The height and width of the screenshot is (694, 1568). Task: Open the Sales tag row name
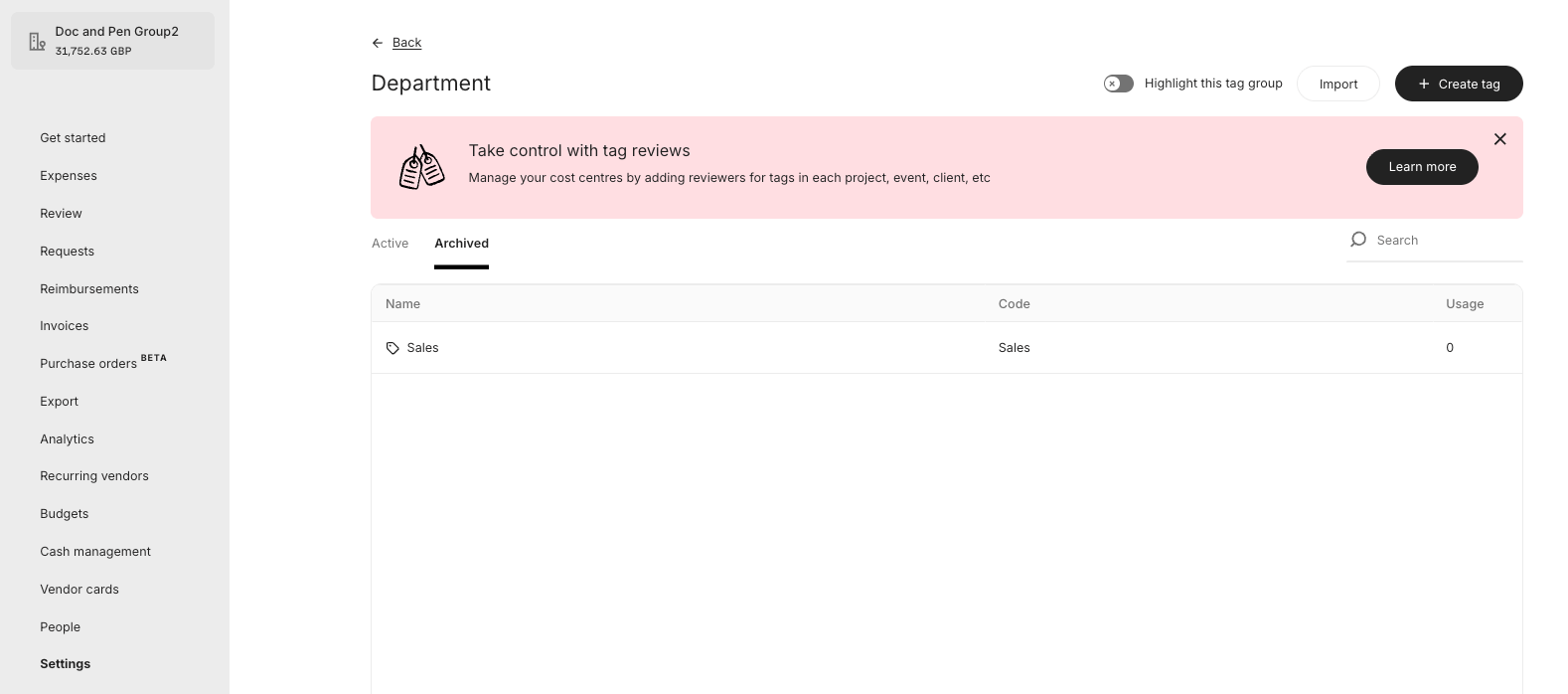pos(422,348)
